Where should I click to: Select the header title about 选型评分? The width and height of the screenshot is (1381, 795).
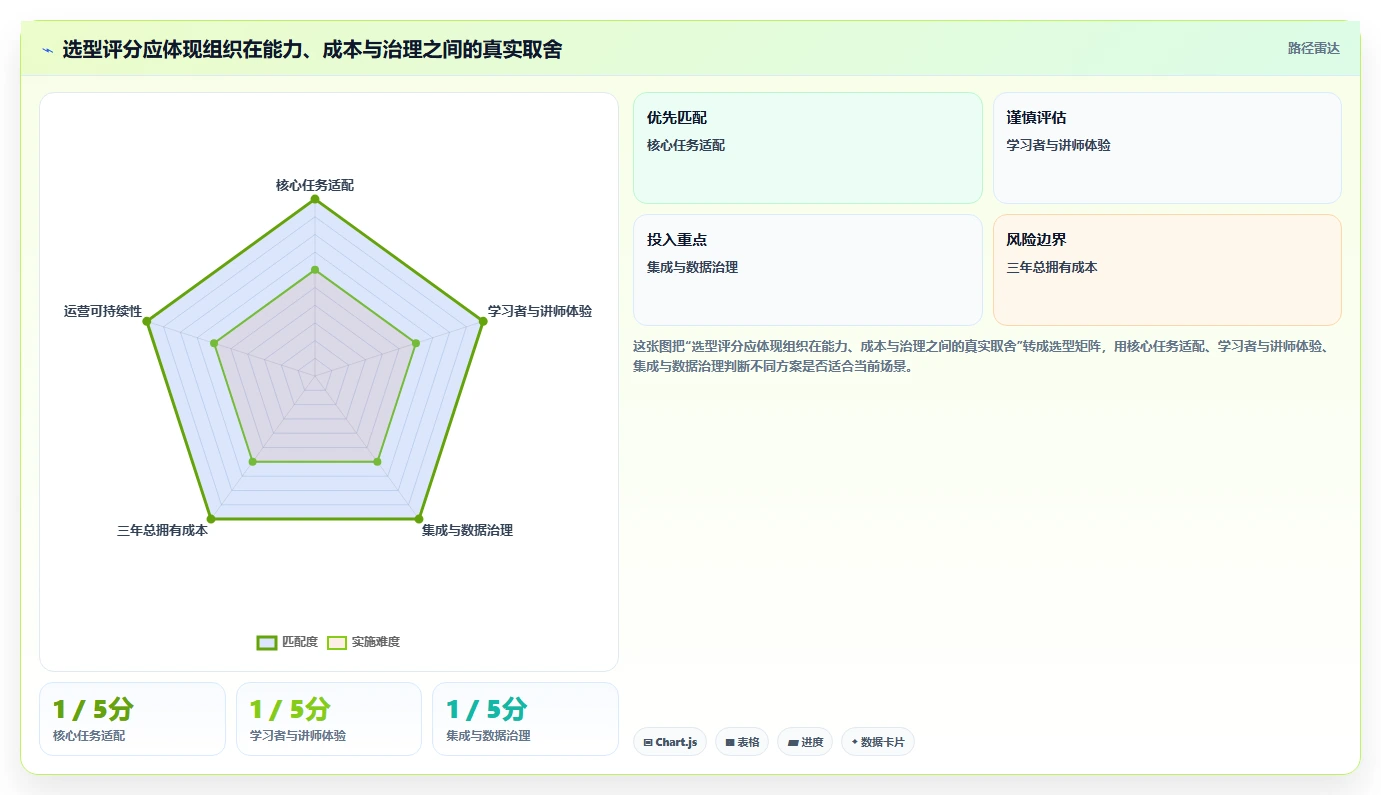[x=312, y=49]
